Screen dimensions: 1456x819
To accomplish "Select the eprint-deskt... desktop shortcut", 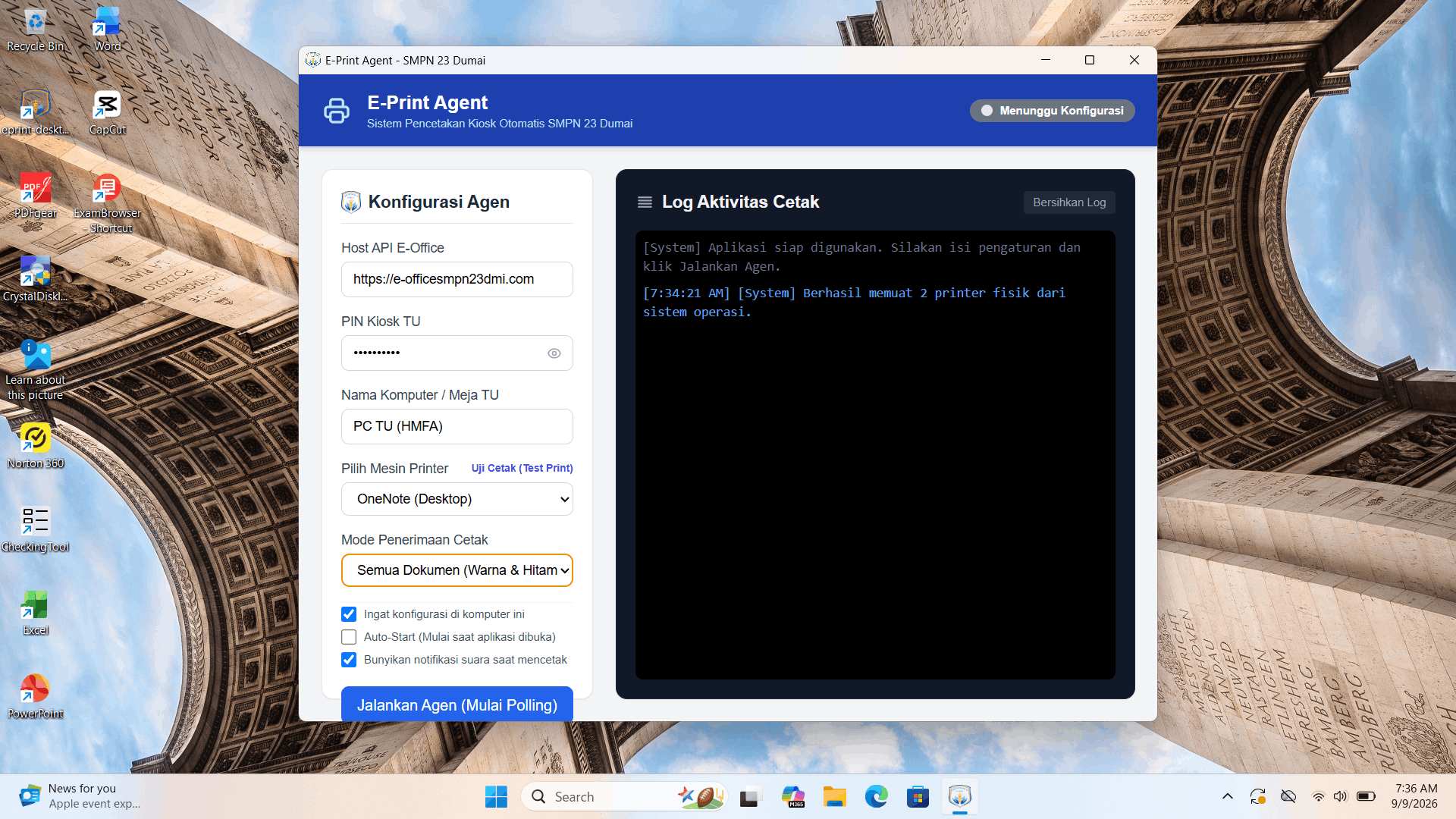I will click(x=35, y=114).
